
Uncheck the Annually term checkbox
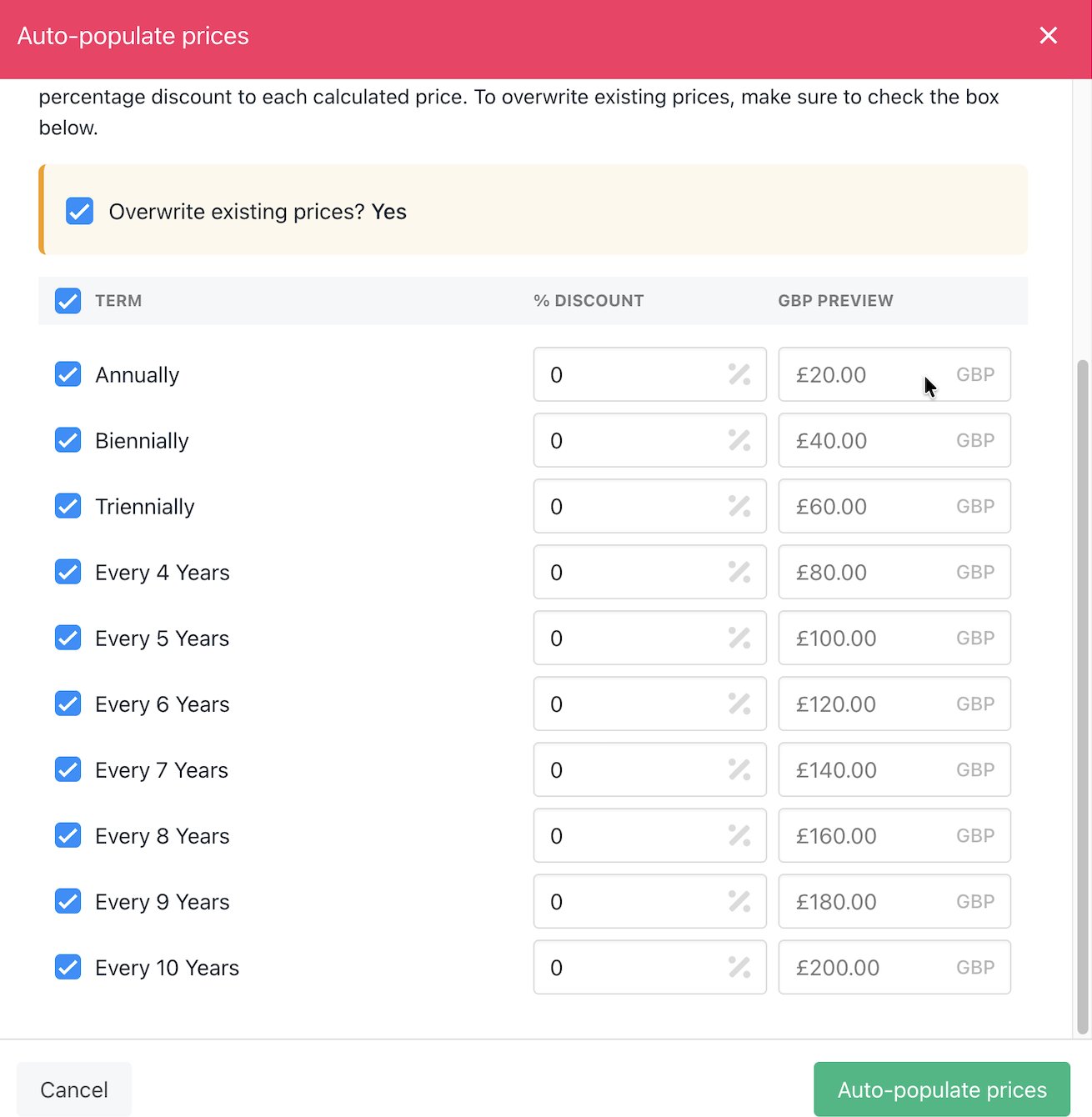tap(68, 374)
